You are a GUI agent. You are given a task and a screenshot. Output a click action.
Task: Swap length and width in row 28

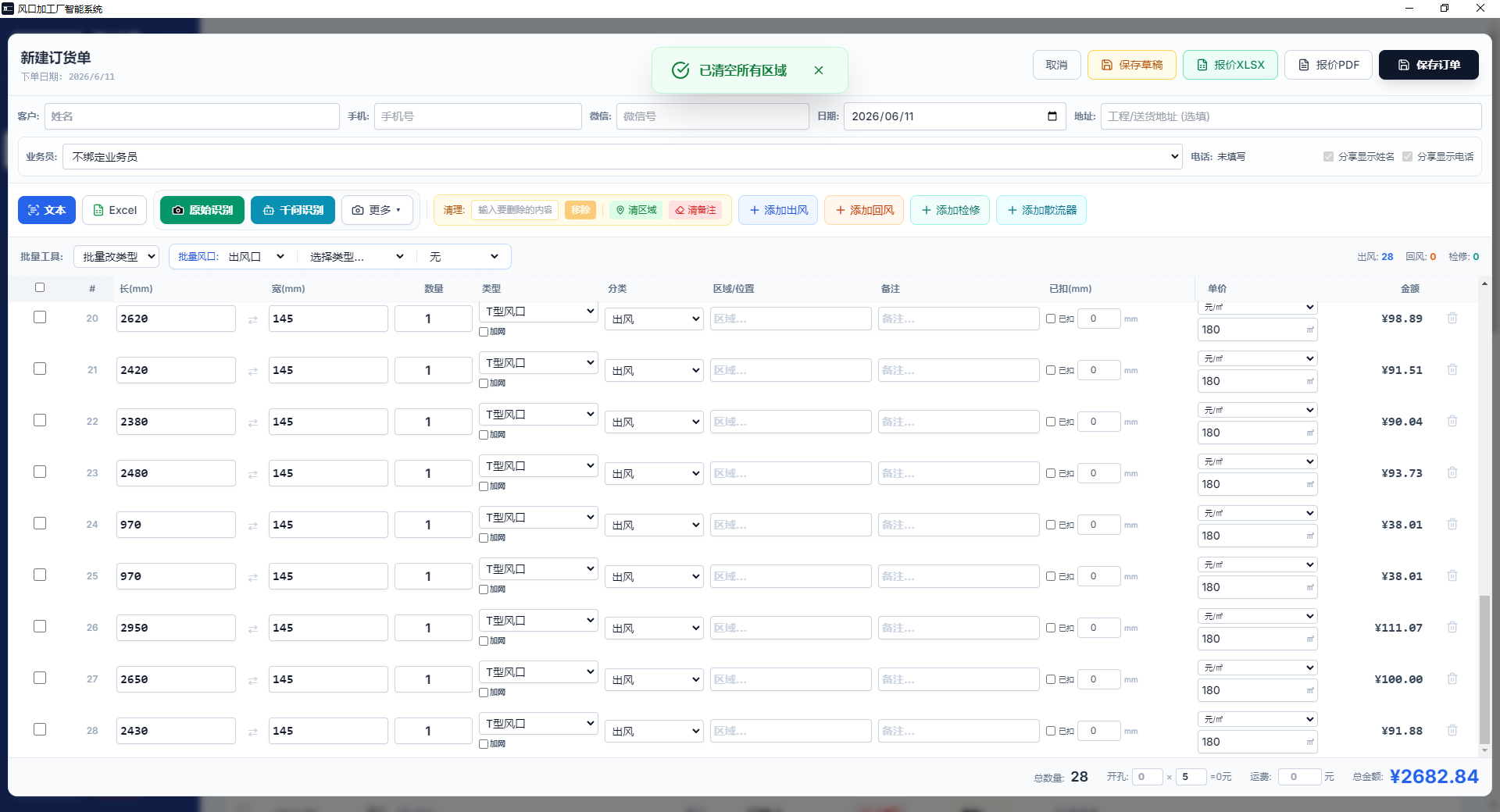click(x=252, y=732)
